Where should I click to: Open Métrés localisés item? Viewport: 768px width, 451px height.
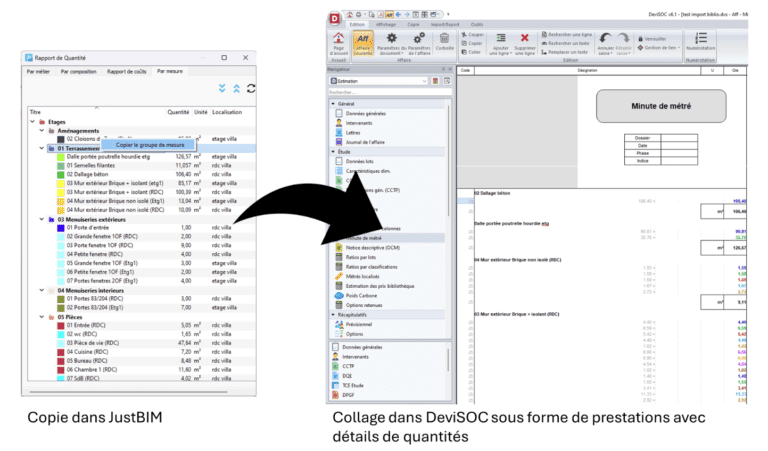pyautogui.click(x=362, y=277)
